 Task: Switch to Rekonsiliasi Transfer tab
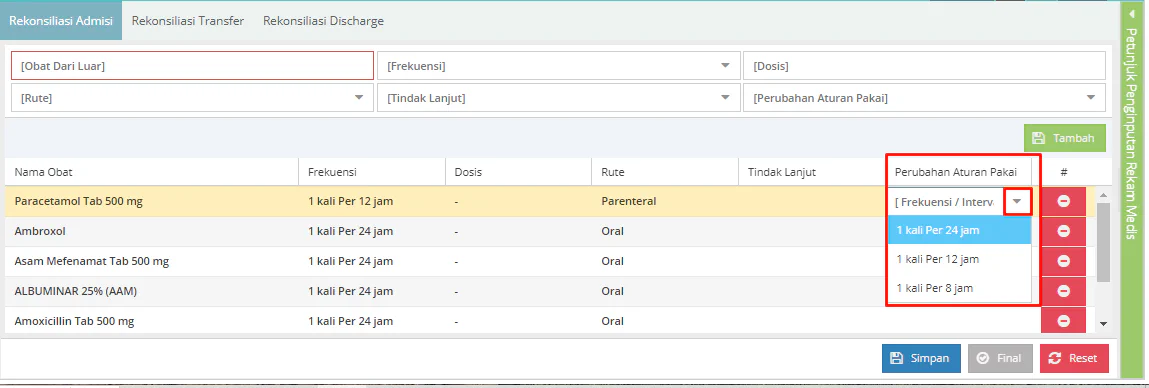click(x=188, y=21)
